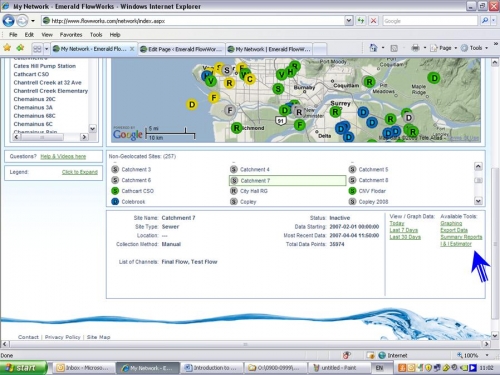
Task: Open the Help menu
Action: click(115, 35)
